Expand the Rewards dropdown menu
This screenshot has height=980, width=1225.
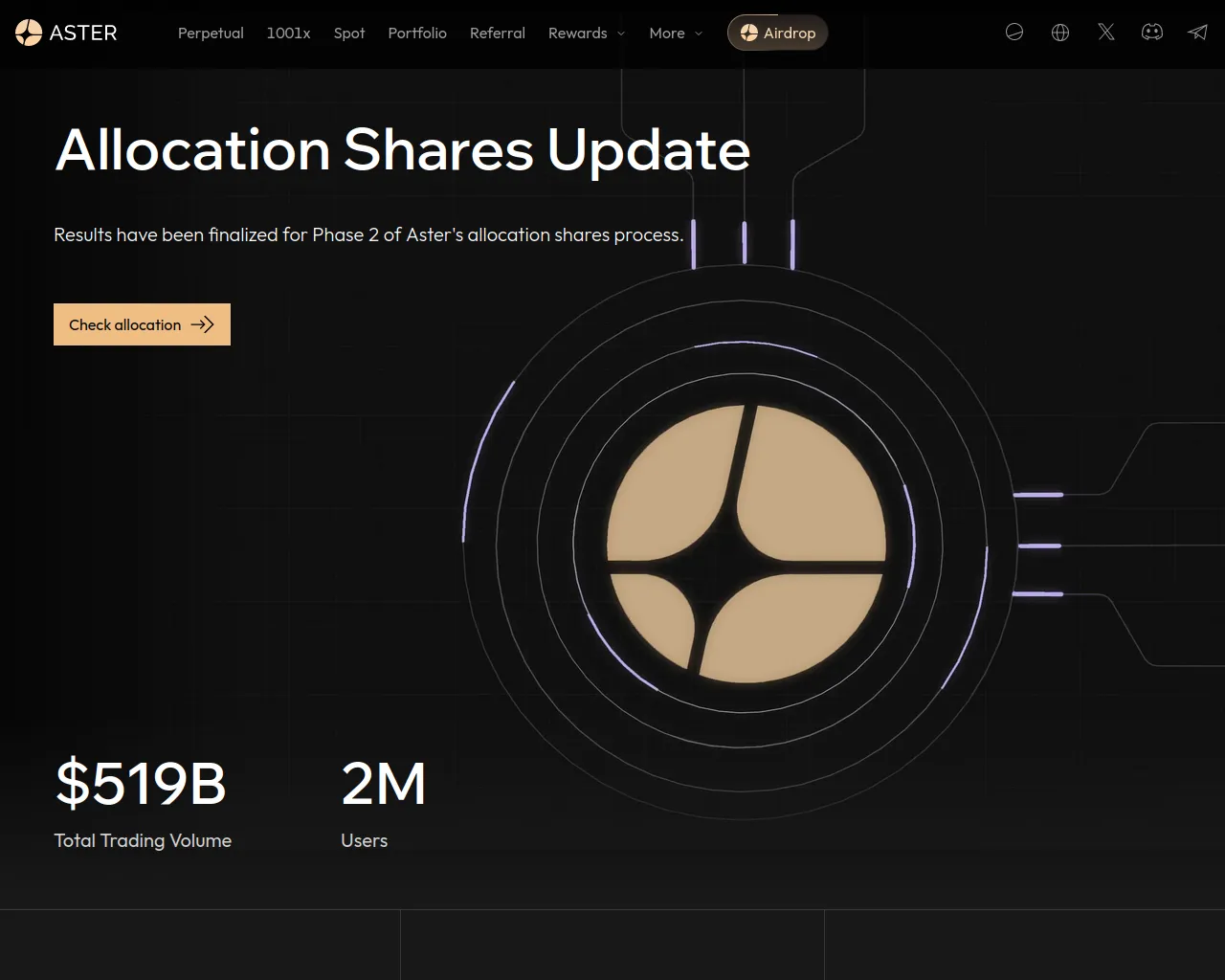[587, 33]
